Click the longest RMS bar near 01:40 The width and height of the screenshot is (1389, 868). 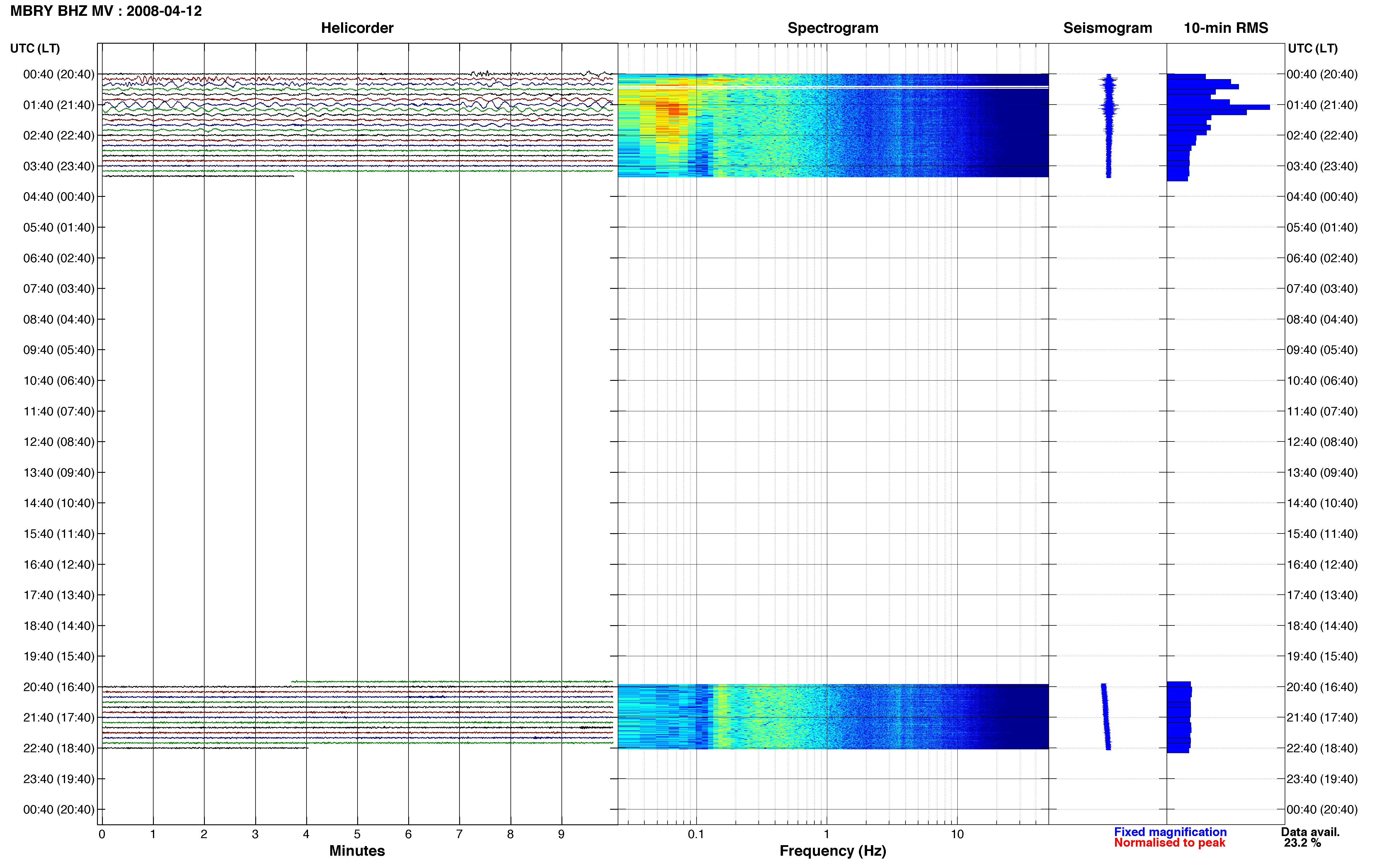(x=1218, y=107)
